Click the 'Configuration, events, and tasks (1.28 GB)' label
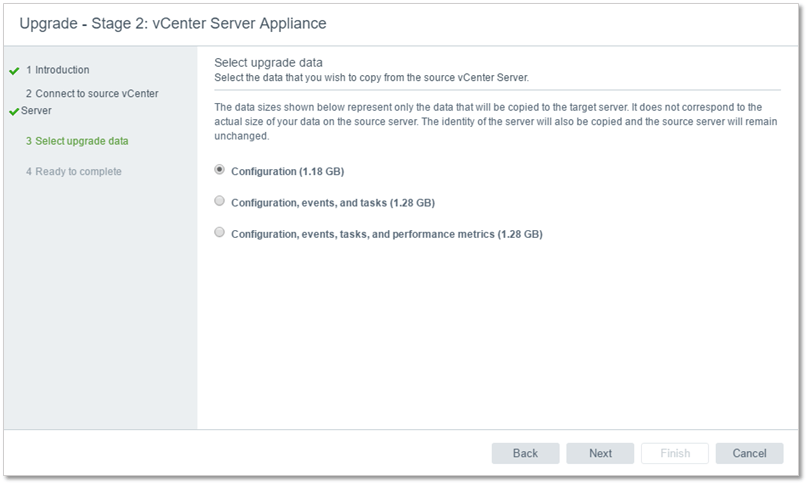The height and width of the screenshot is (485, 808). tap(333, 203)
